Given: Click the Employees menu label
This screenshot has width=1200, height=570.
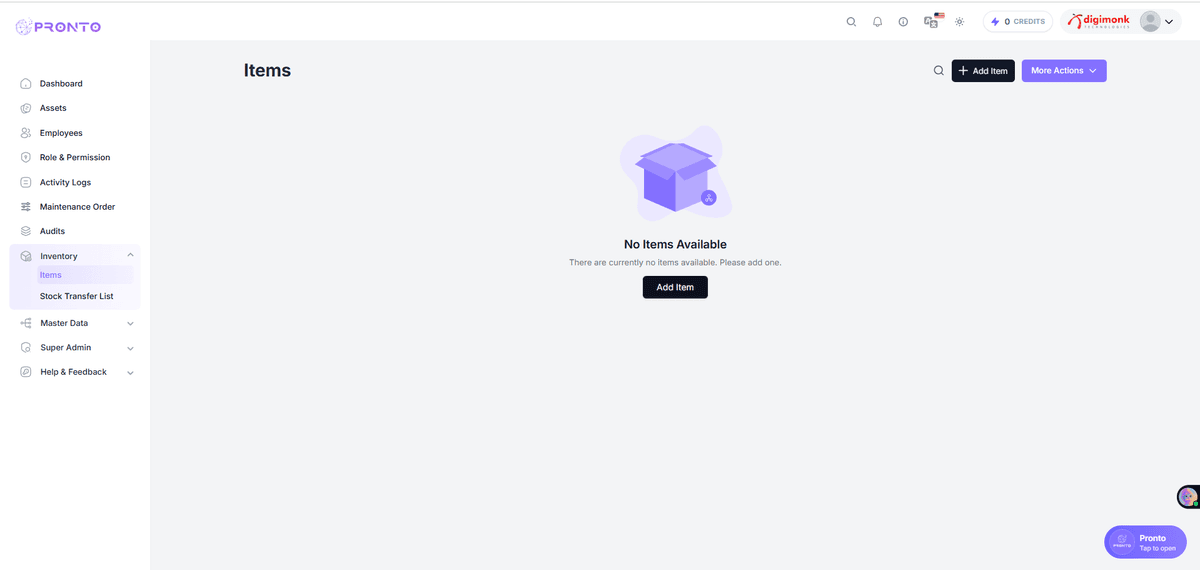Looking at the screenshot, I should coord(61,133).
